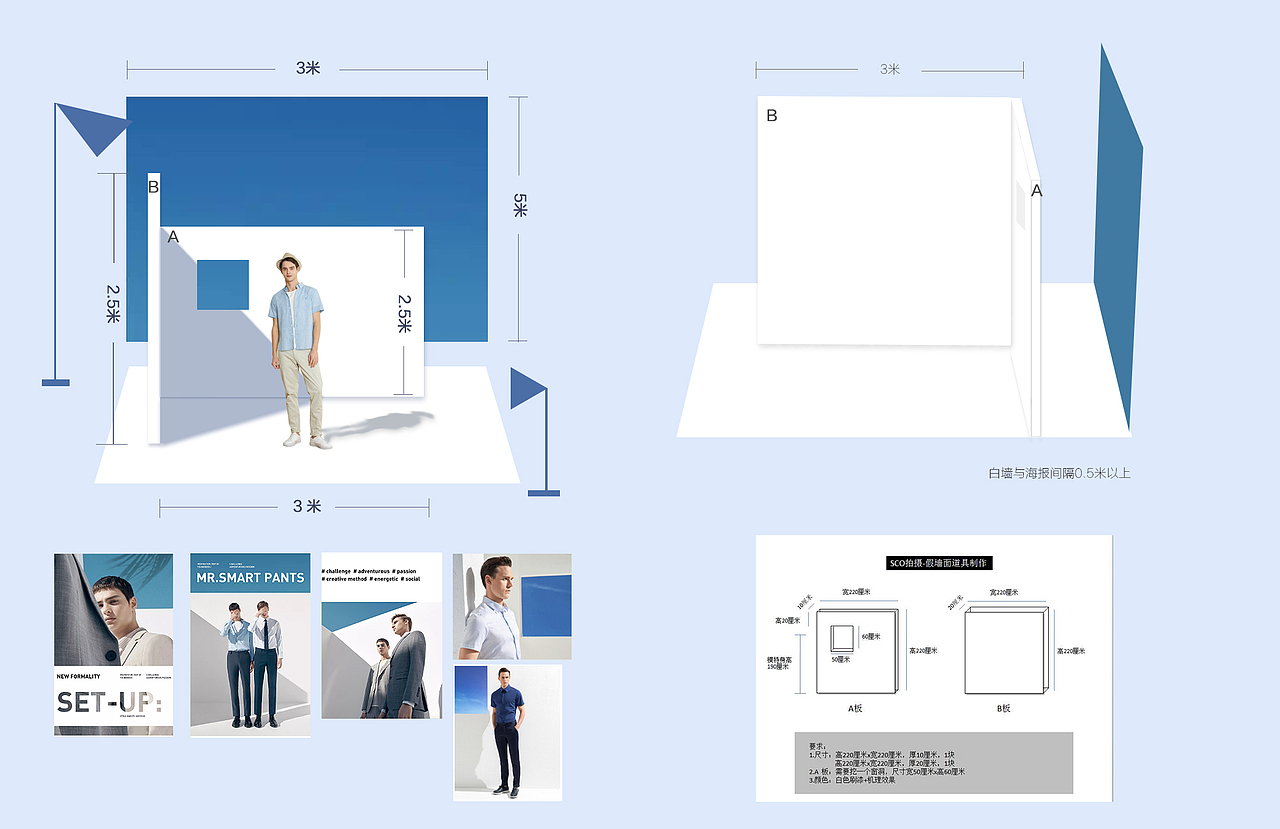Viewport: 1280px width, 829px height.
Task: Click the '#challenge #adventurous #passion' hashtag line
Action: tap(369, 571)
